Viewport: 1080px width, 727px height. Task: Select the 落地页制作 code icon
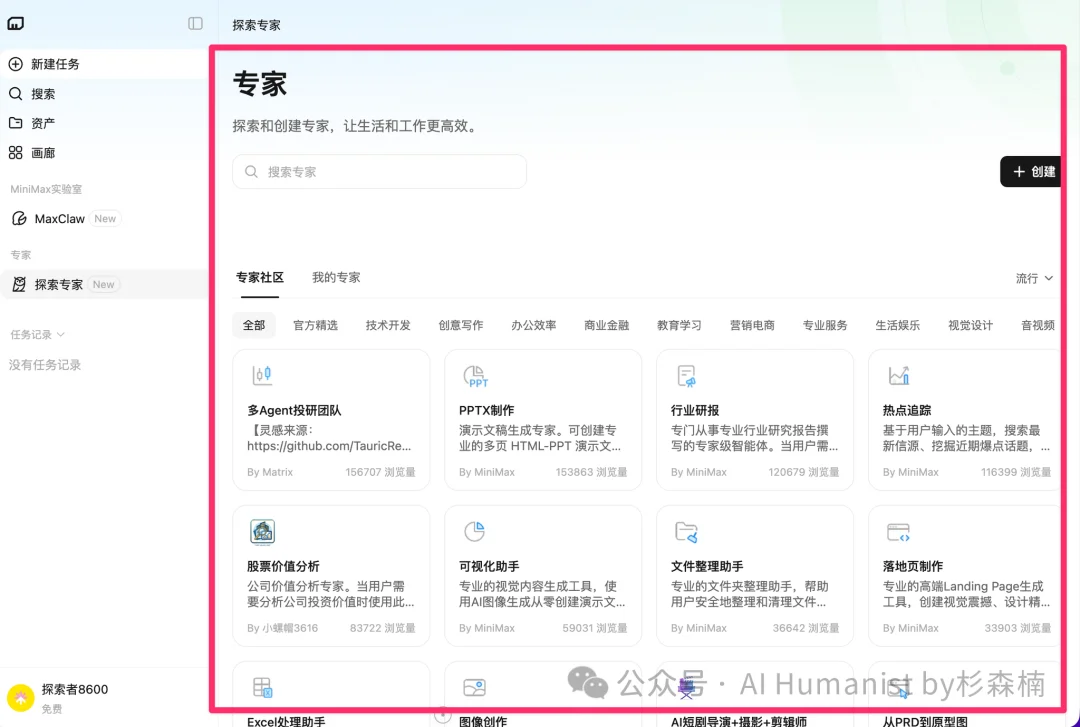[898, 531]
